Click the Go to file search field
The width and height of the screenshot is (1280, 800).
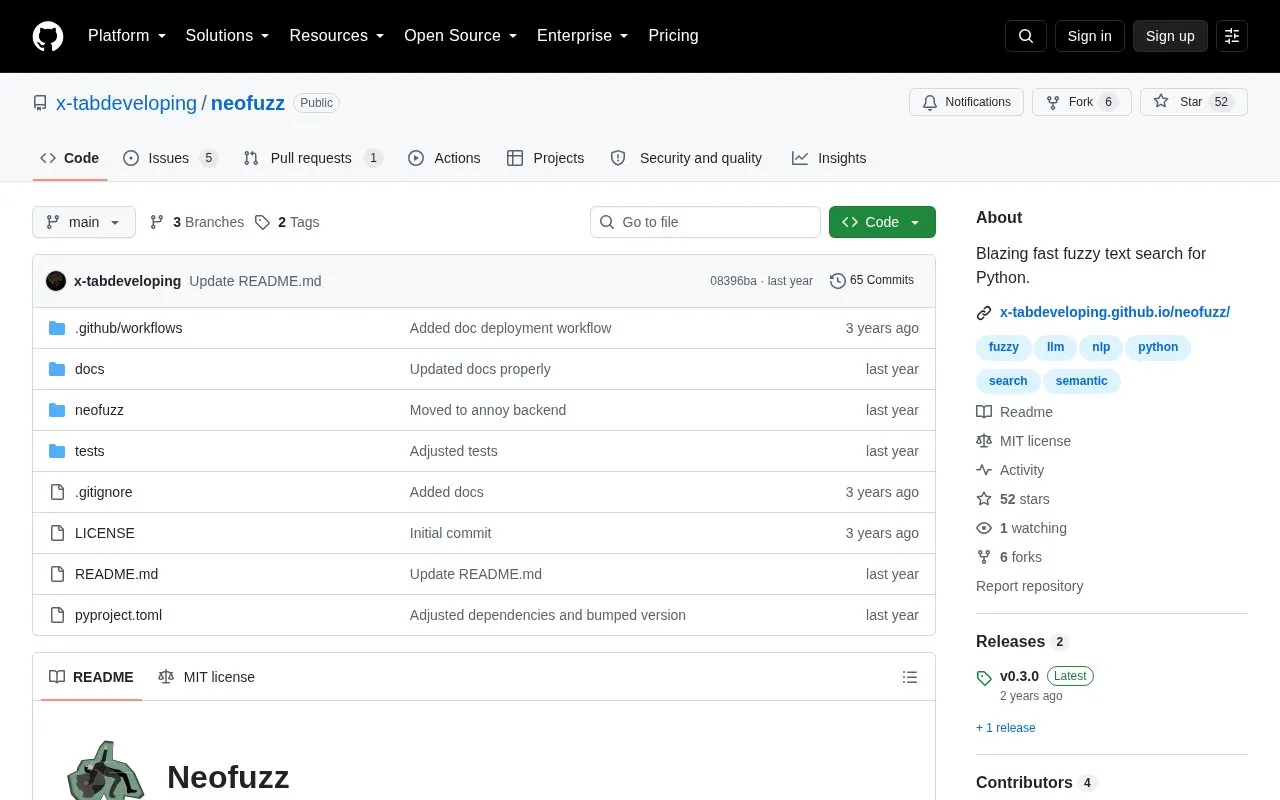(705, 222)
